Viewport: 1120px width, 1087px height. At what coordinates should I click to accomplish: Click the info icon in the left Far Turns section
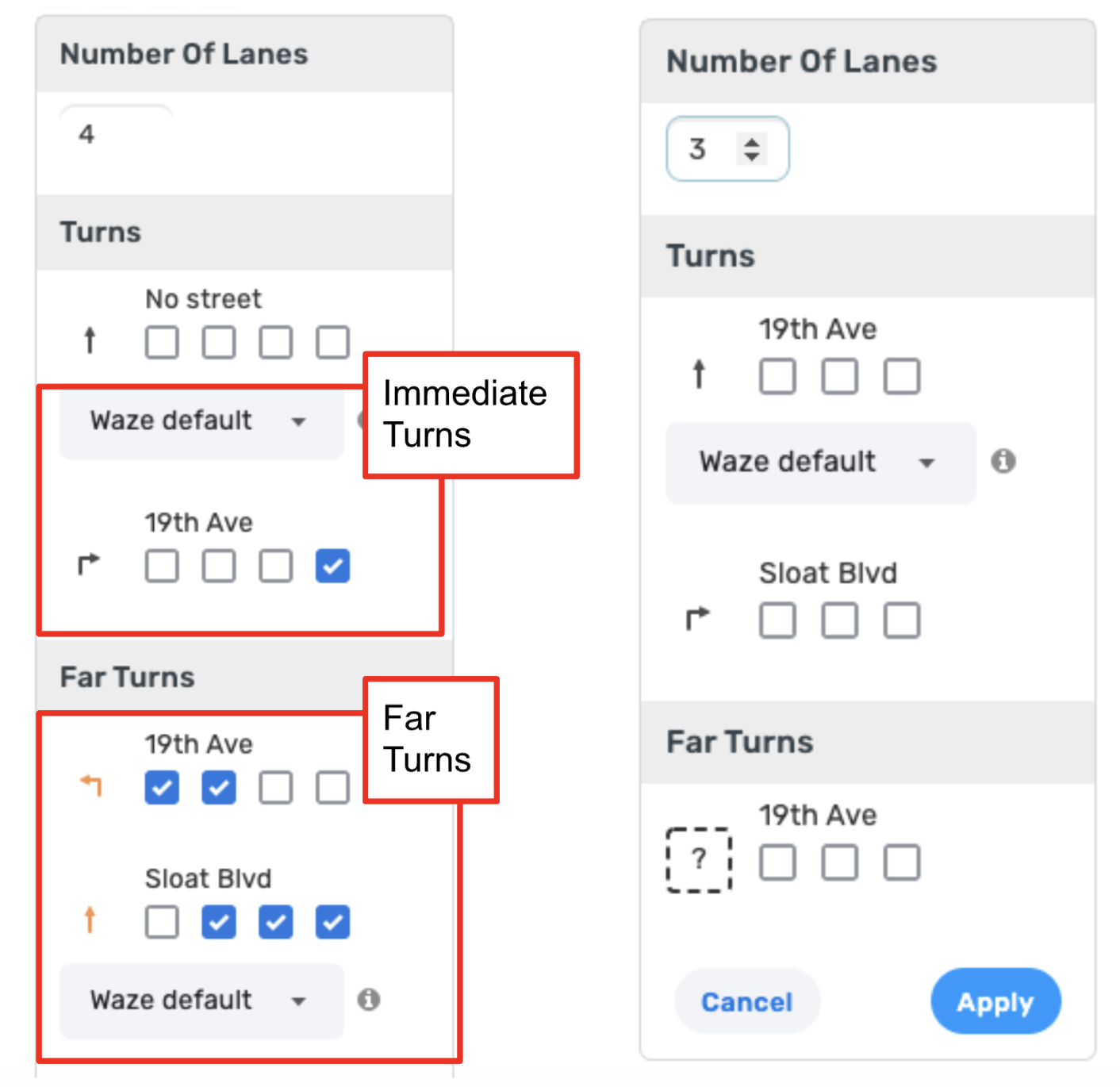click(368, 999)
